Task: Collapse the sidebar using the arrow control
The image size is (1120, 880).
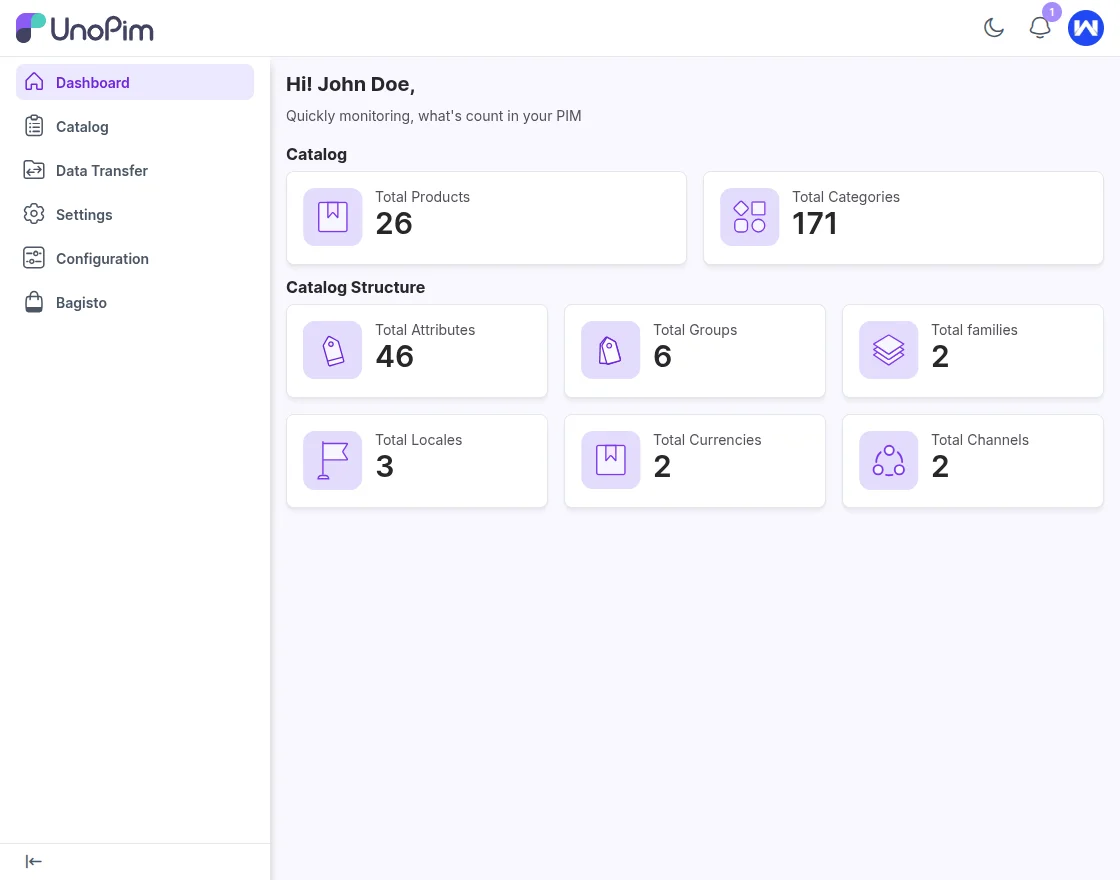Action: pyautogui.click(x=33, y=861)
